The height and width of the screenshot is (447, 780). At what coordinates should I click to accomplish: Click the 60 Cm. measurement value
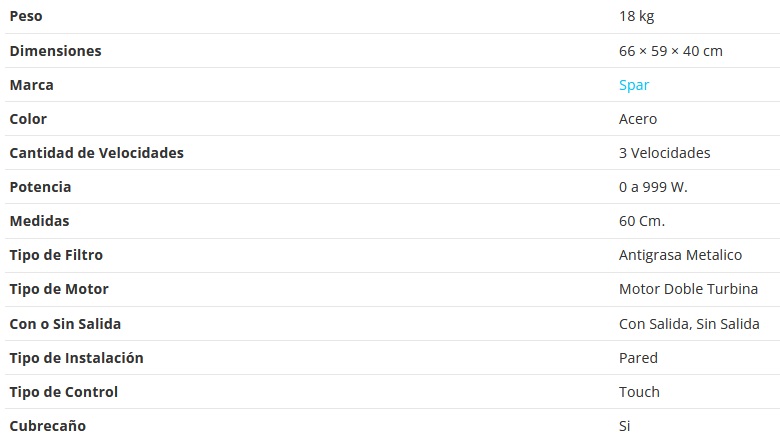coord(641,221)
